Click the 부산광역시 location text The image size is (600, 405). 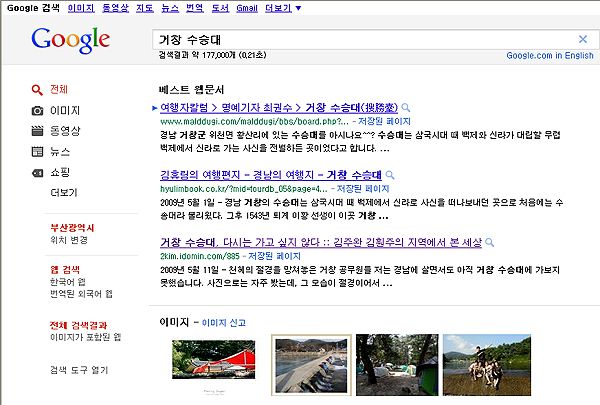click(x=72, y=228)
